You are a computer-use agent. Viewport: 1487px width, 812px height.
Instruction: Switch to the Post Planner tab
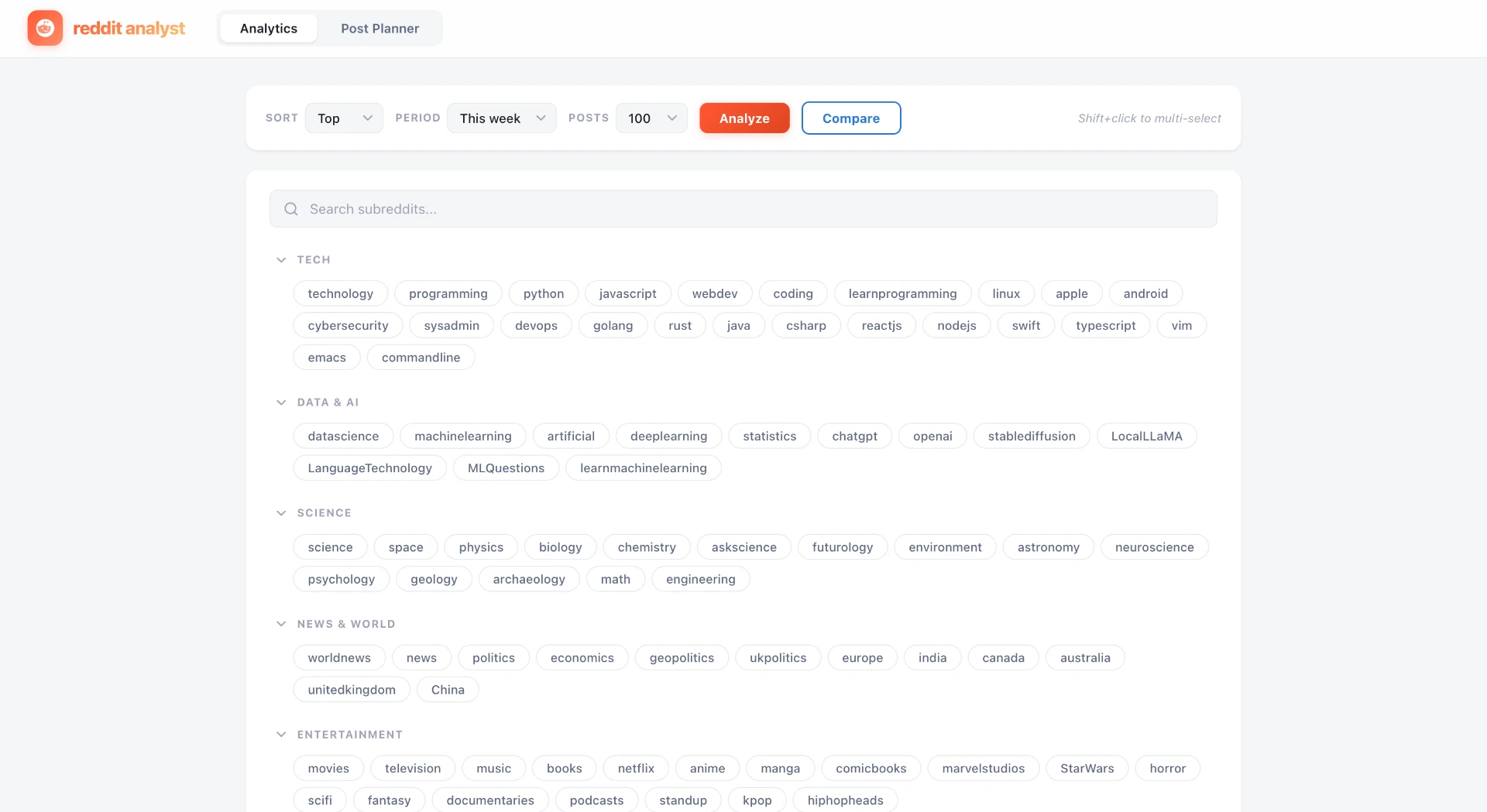tap(379, 29)
